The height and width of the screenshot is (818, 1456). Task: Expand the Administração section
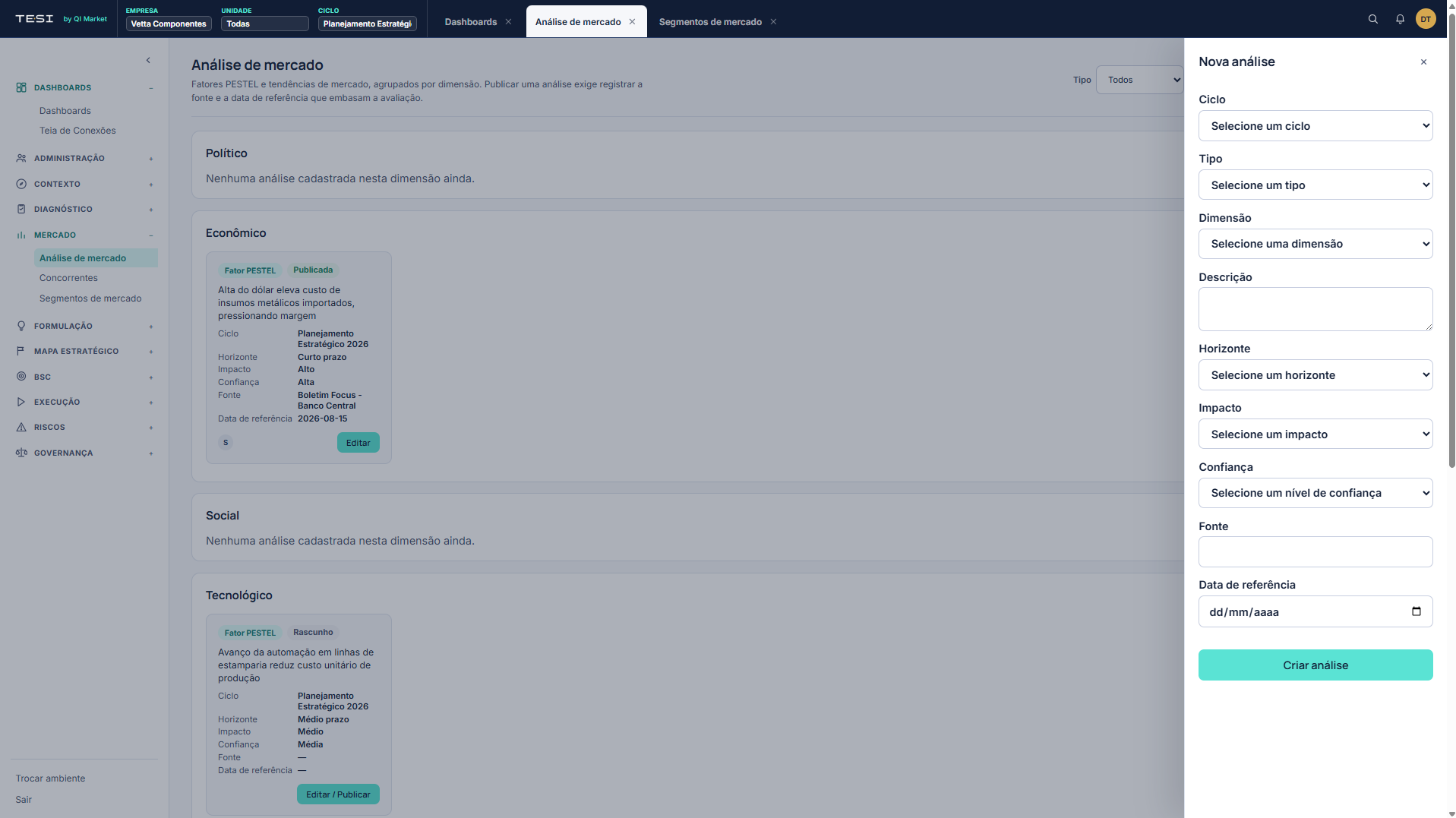point(151,159)
